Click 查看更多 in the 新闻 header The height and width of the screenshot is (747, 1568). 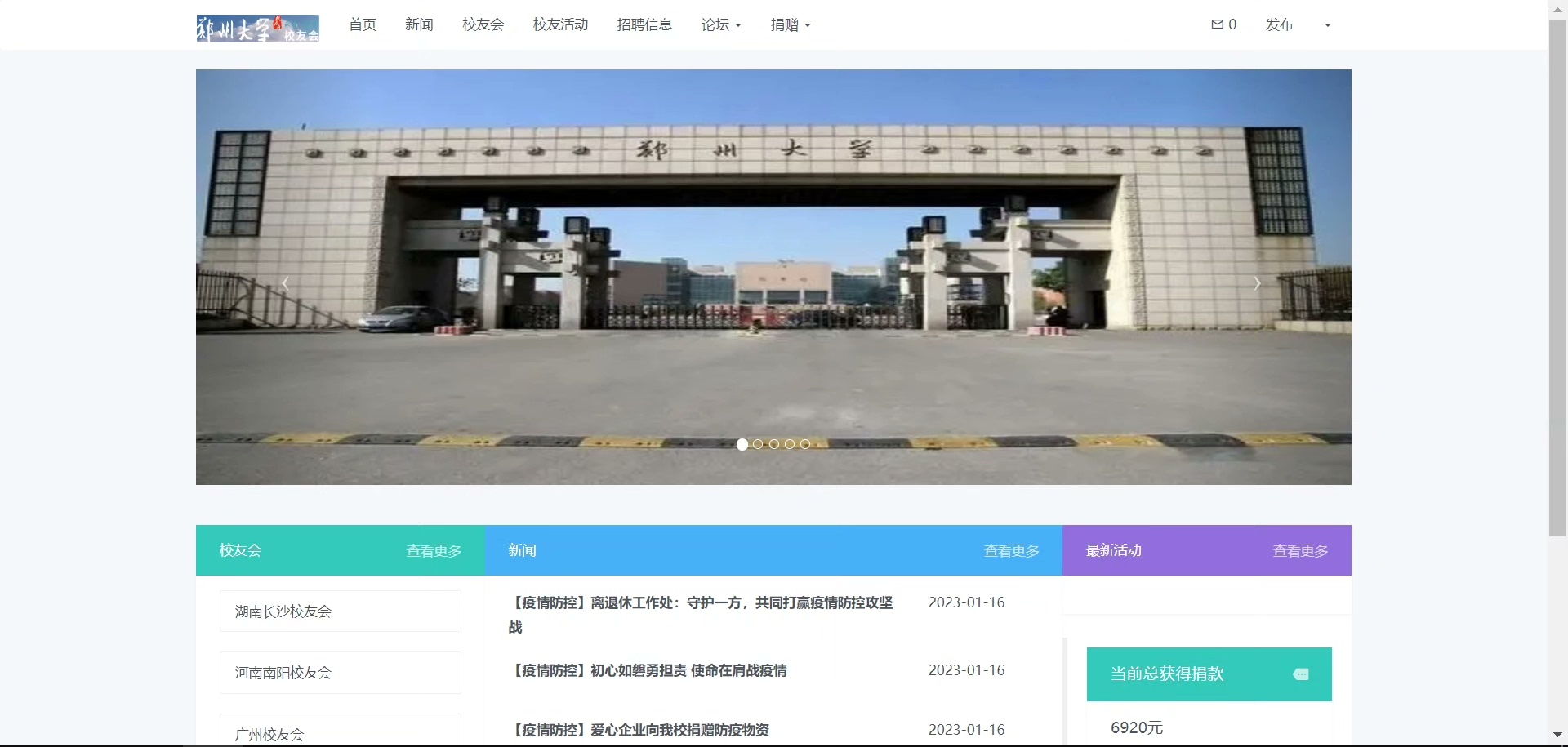point(1011,551)
